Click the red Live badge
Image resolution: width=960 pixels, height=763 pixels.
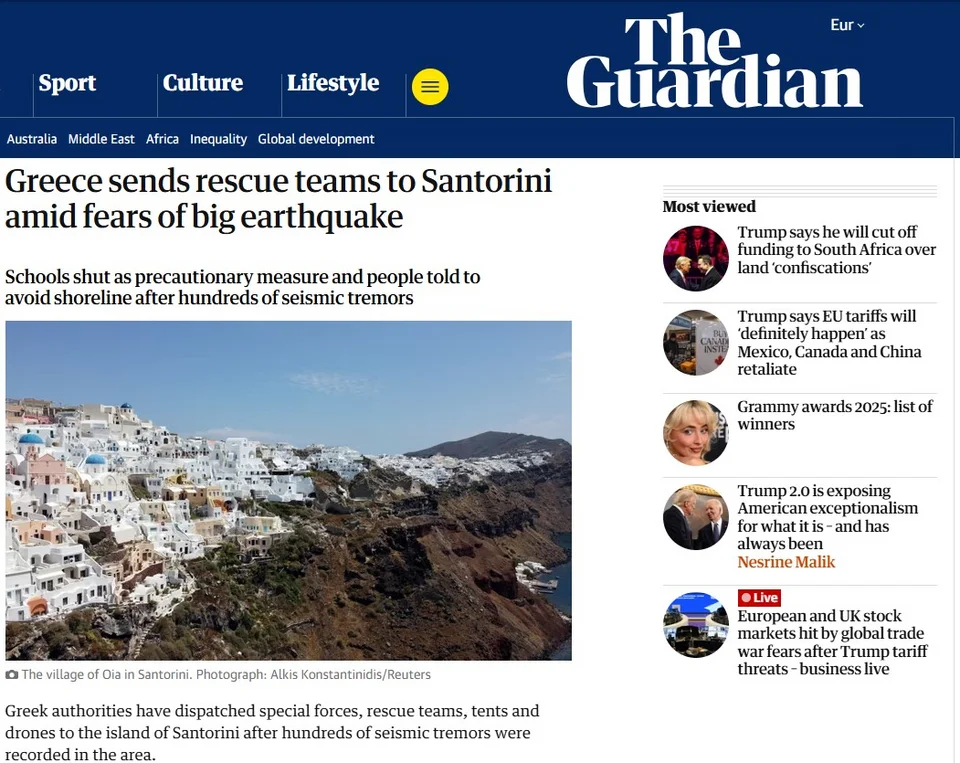(x=759, y=598)
